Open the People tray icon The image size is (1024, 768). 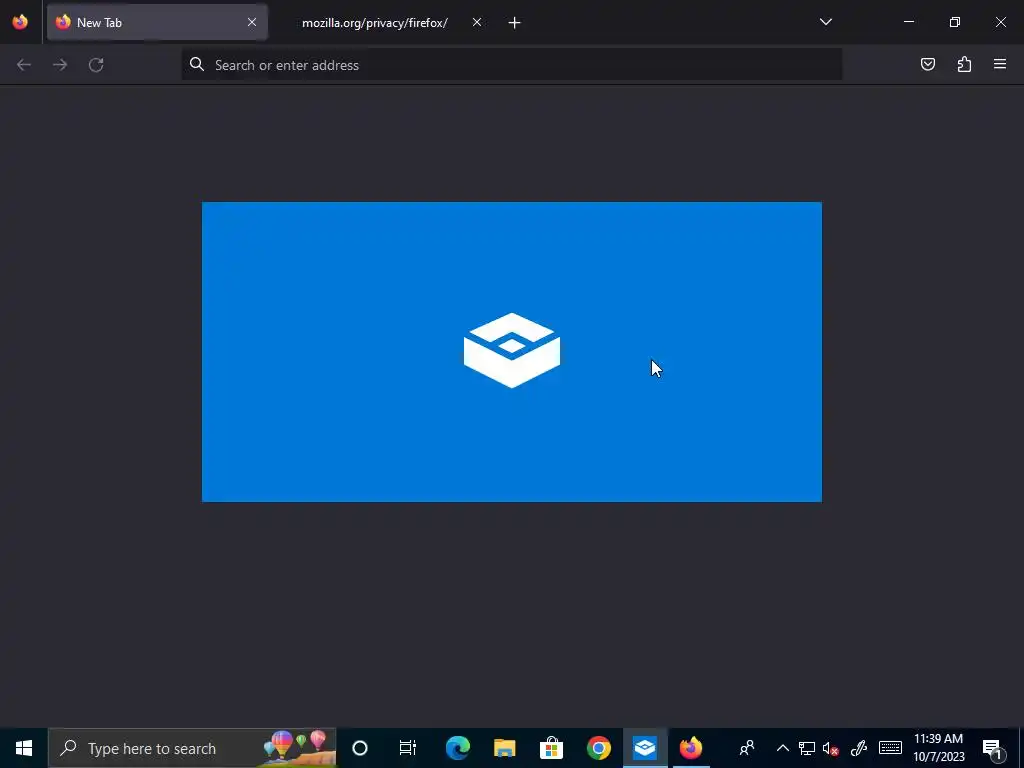747,748
